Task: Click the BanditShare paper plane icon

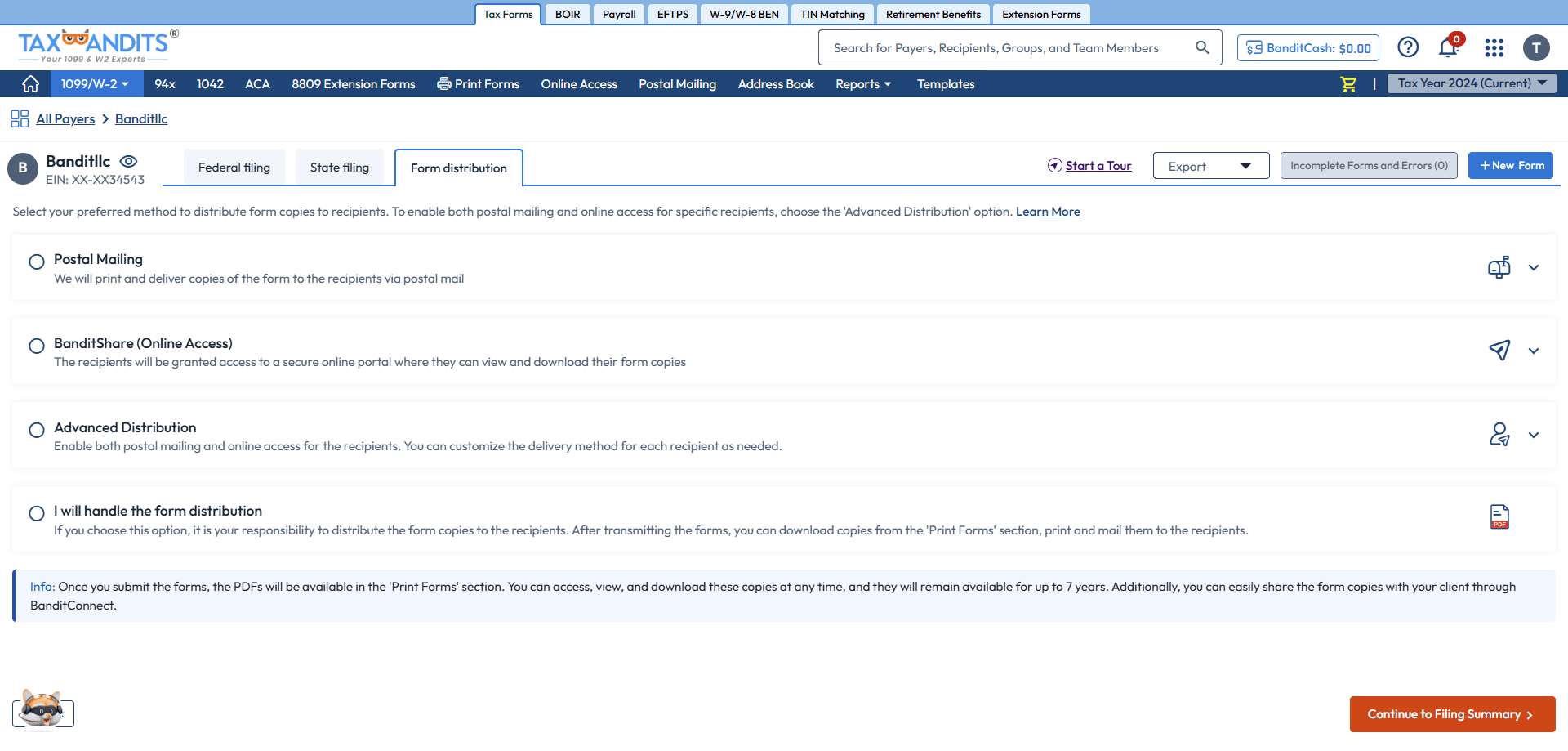Action: pos(1499,351)
